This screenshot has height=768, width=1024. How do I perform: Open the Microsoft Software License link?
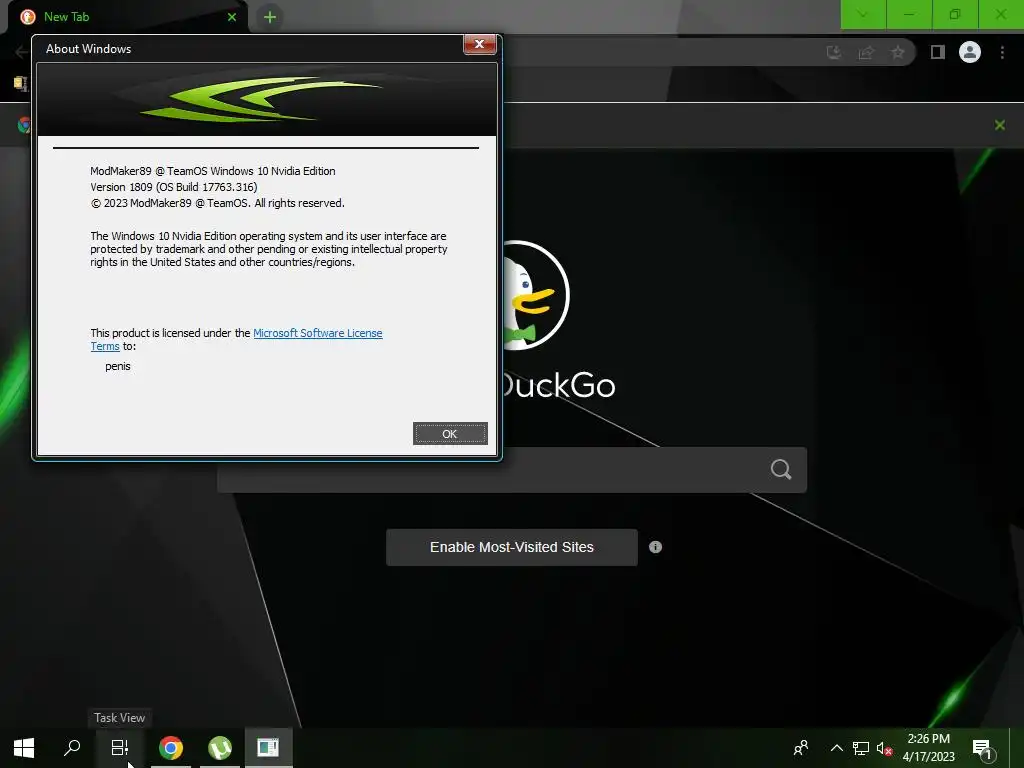(317, 333)
